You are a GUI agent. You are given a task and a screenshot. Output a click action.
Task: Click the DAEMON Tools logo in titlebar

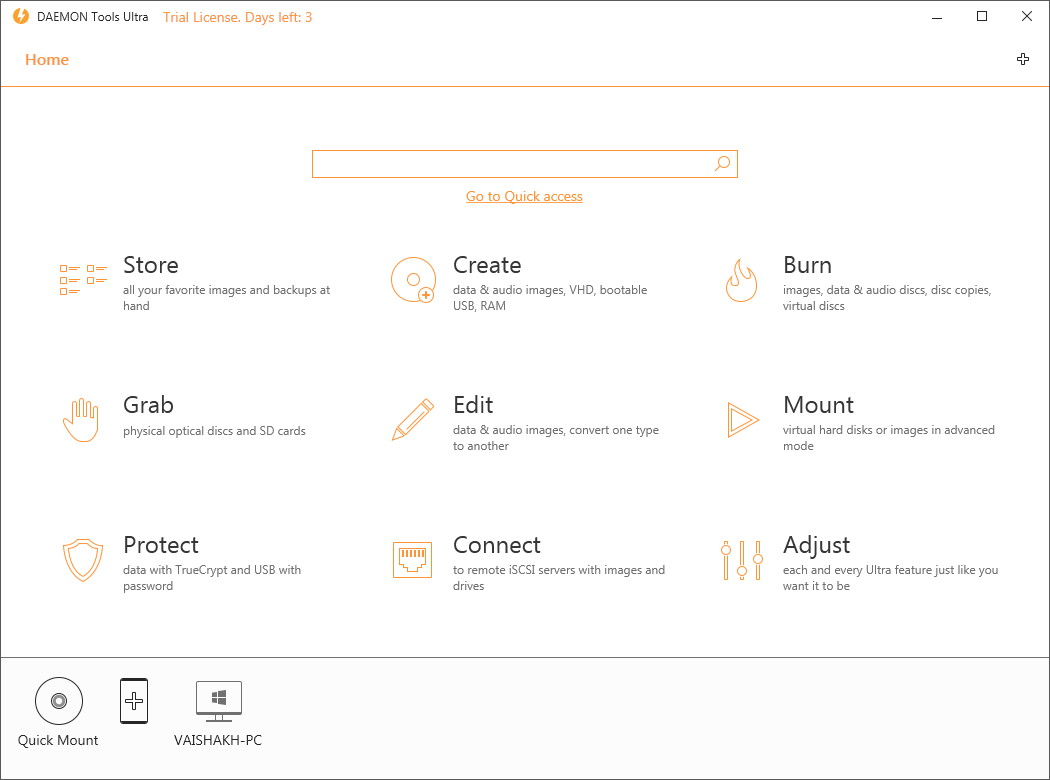point(16,16)
